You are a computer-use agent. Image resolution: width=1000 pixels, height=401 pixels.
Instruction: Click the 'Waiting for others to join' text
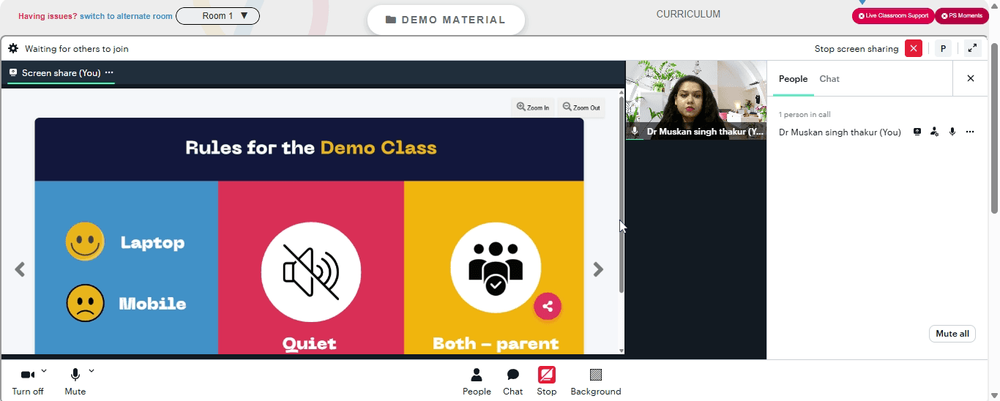[77, 48]
